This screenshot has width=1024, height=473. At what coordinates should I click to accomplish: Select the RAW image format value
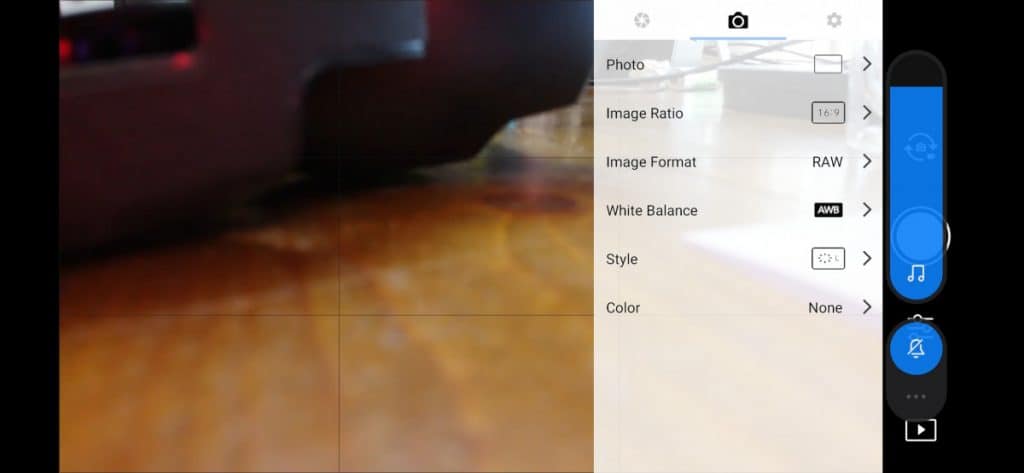pos(827,162)
